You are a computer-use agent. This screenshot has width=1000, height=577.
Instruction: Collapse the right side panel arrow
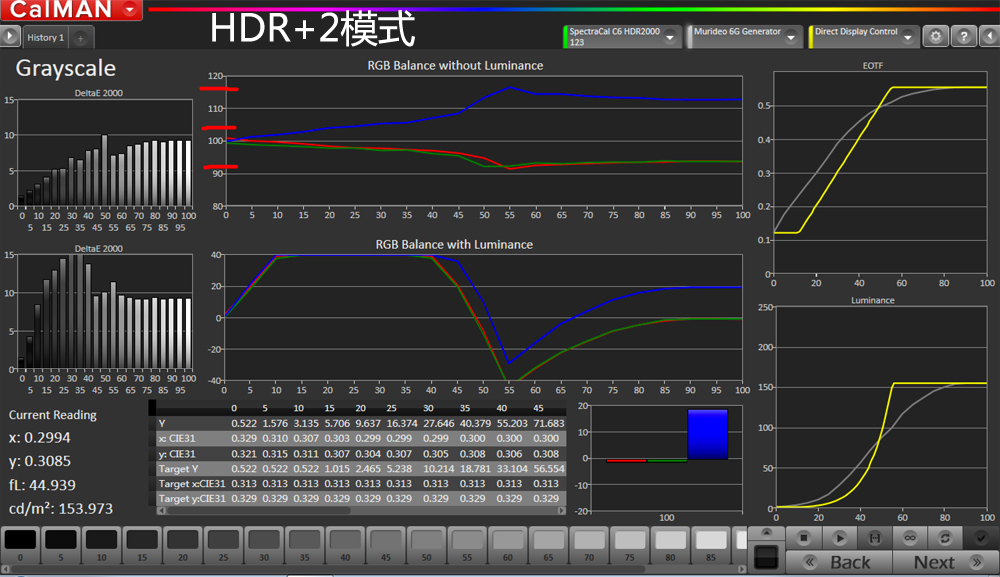(990, 37)
